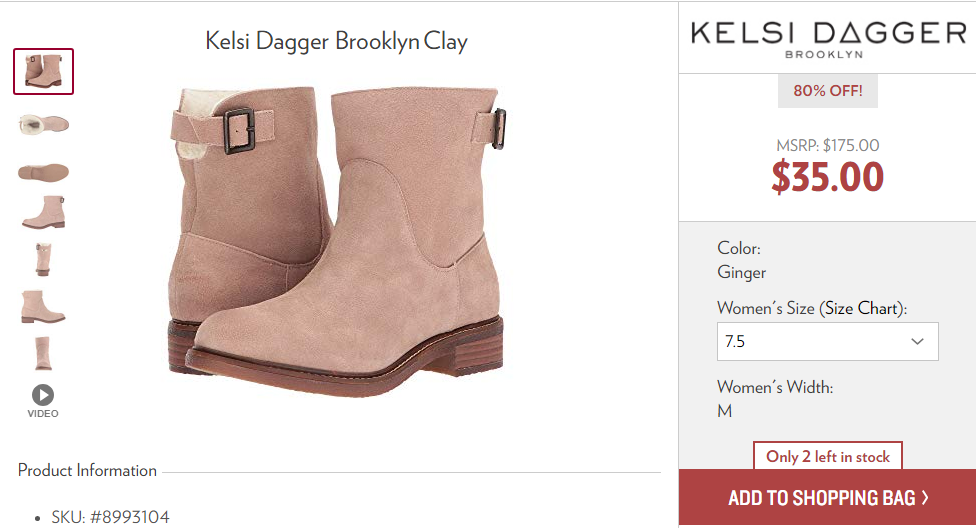Screen dimensions: 976x528
Task: Select the first thumbnail showing boot pair
Action: click(44, 72)
